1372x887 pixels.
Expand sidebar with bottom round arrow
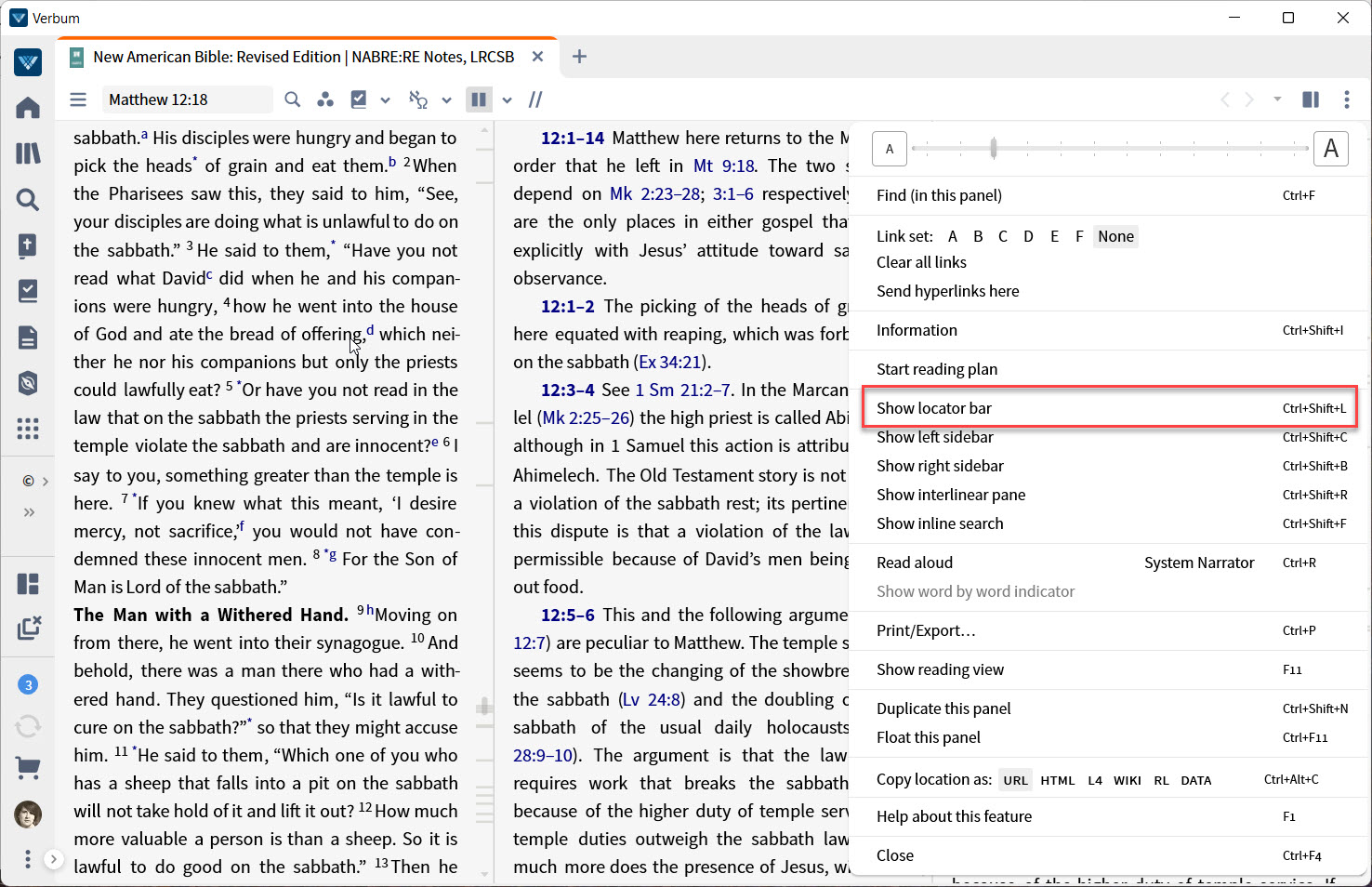point(54,859)
